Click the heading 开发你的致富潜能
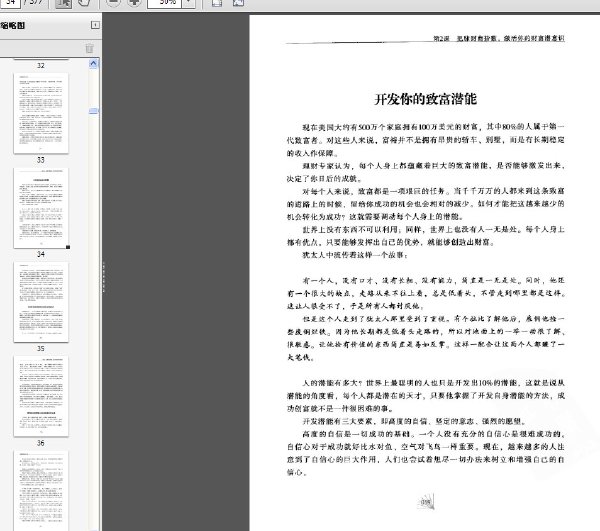 pos(425,99)
